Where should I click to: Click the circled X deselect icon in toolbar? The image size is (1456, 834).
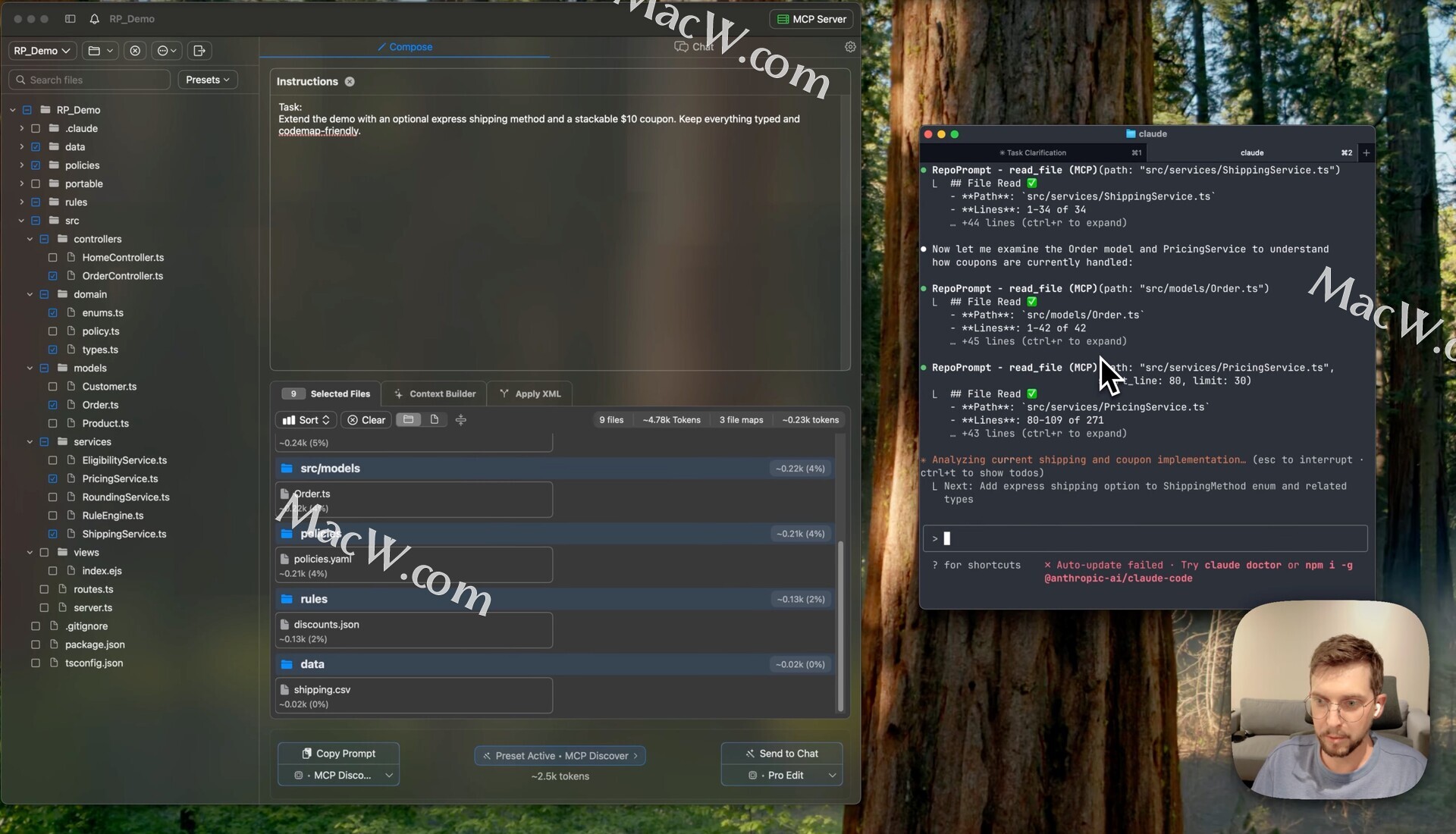click(135, 51)
